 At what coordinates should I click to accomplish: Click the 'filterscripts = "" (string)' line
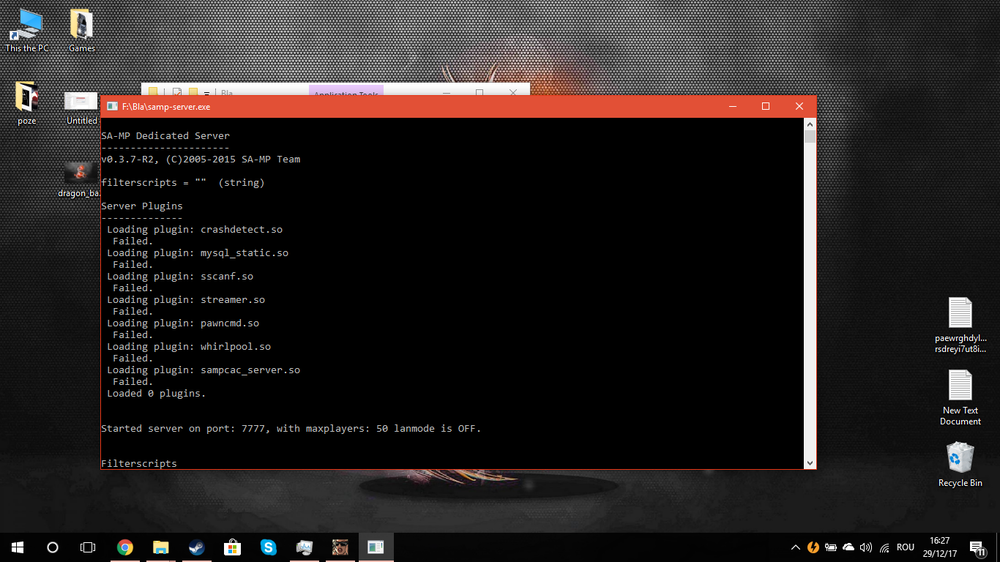182,183
